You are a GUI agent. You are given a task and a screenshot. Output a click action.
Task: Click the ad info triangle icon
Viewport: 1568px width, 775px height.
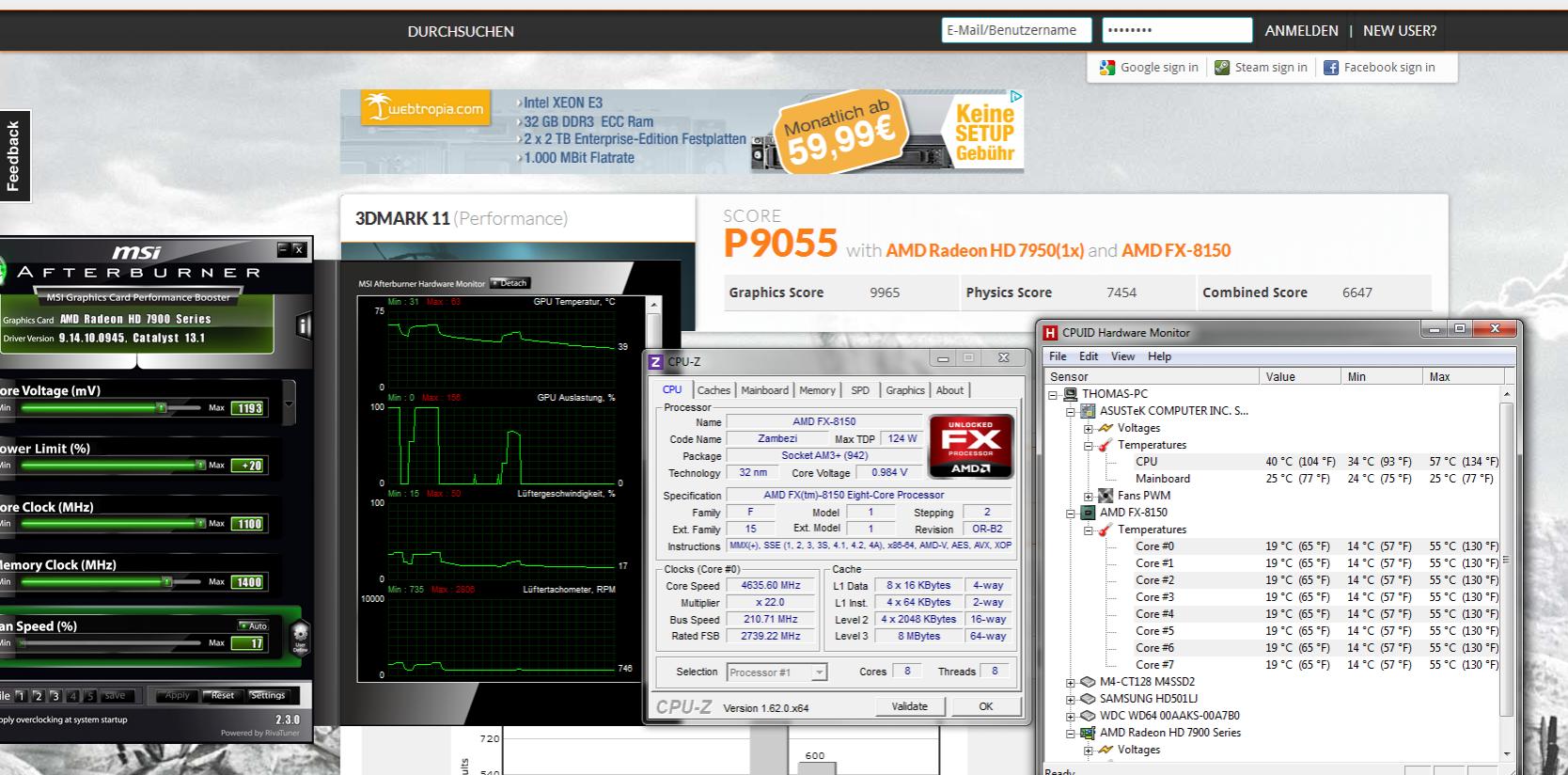tap(1016, 96)
